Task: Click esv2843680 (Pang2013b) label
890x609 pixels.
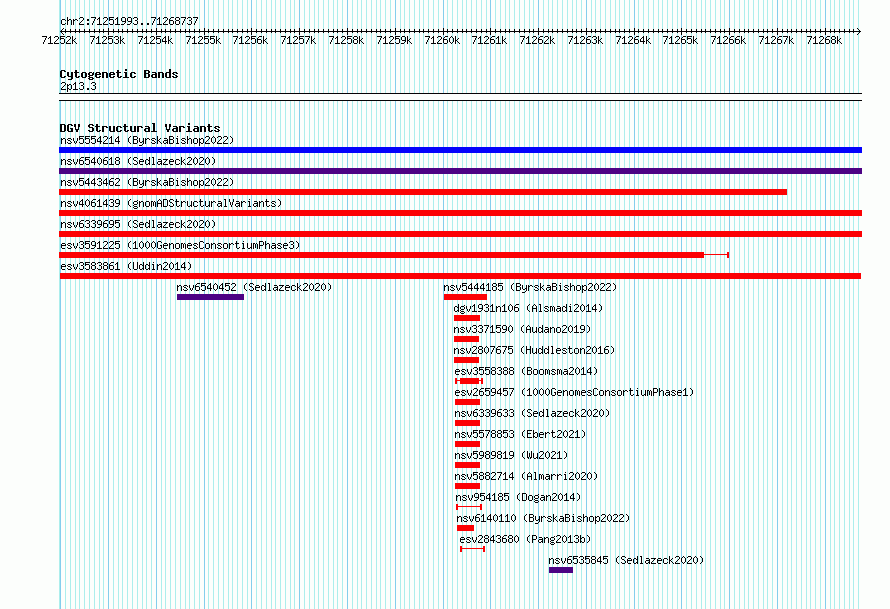Action: pyautogui.click(x=525, y=539)
